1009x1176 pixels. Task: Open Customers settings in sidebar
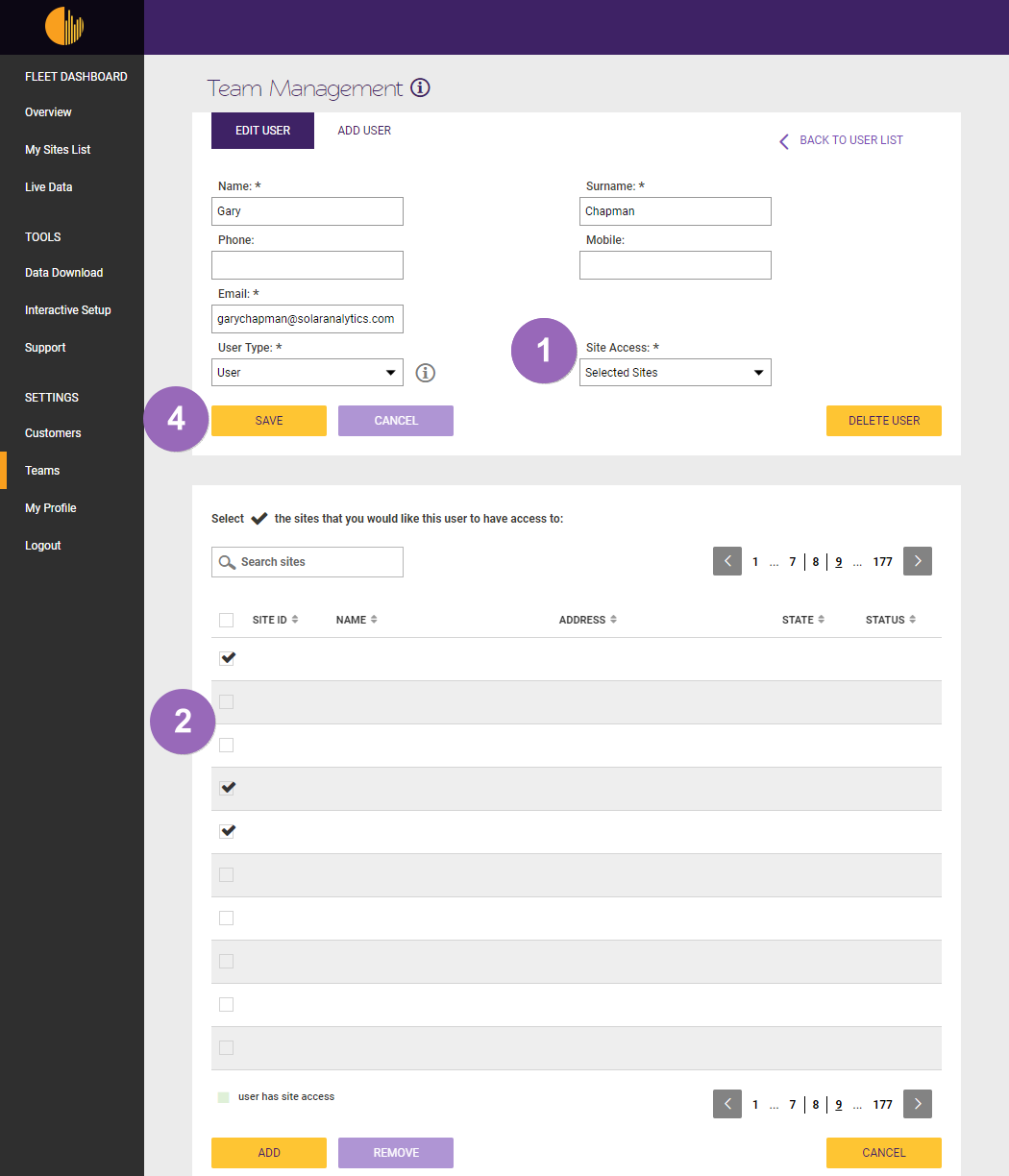pyautogui.click(x=53, y=433)
